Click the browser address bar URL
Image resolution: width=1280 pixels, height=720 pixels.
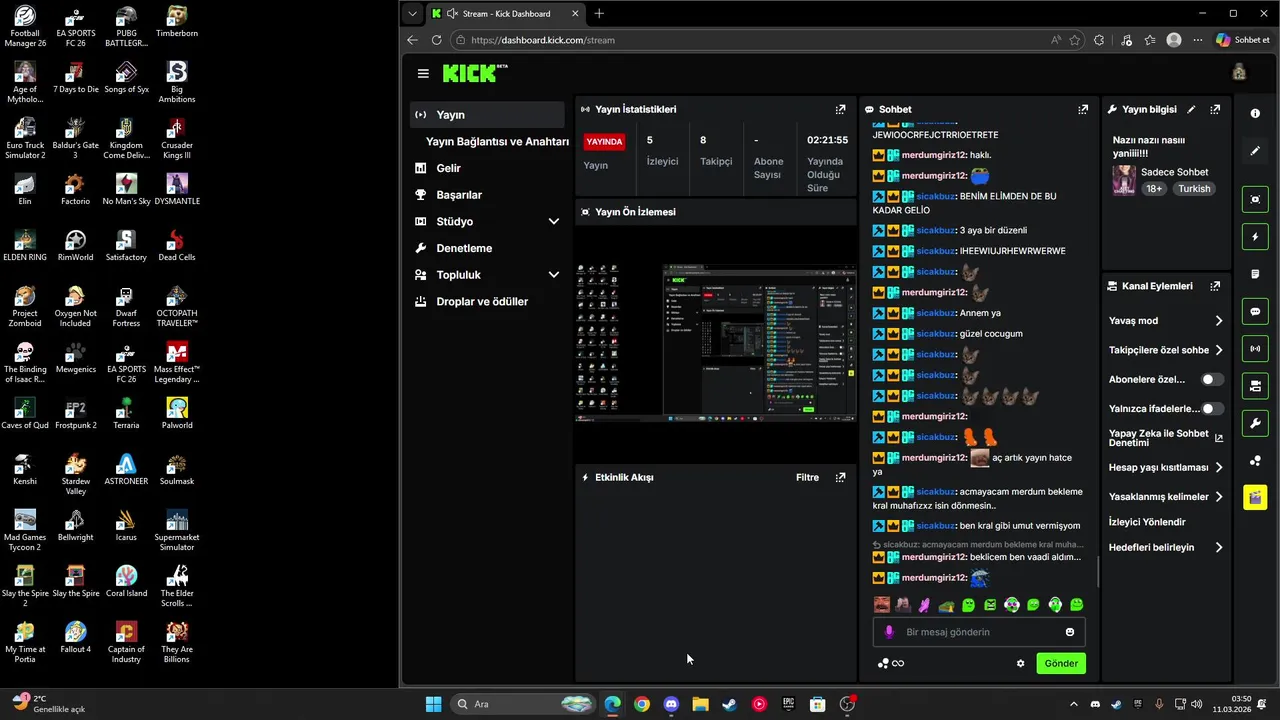[x=542, y=40]
